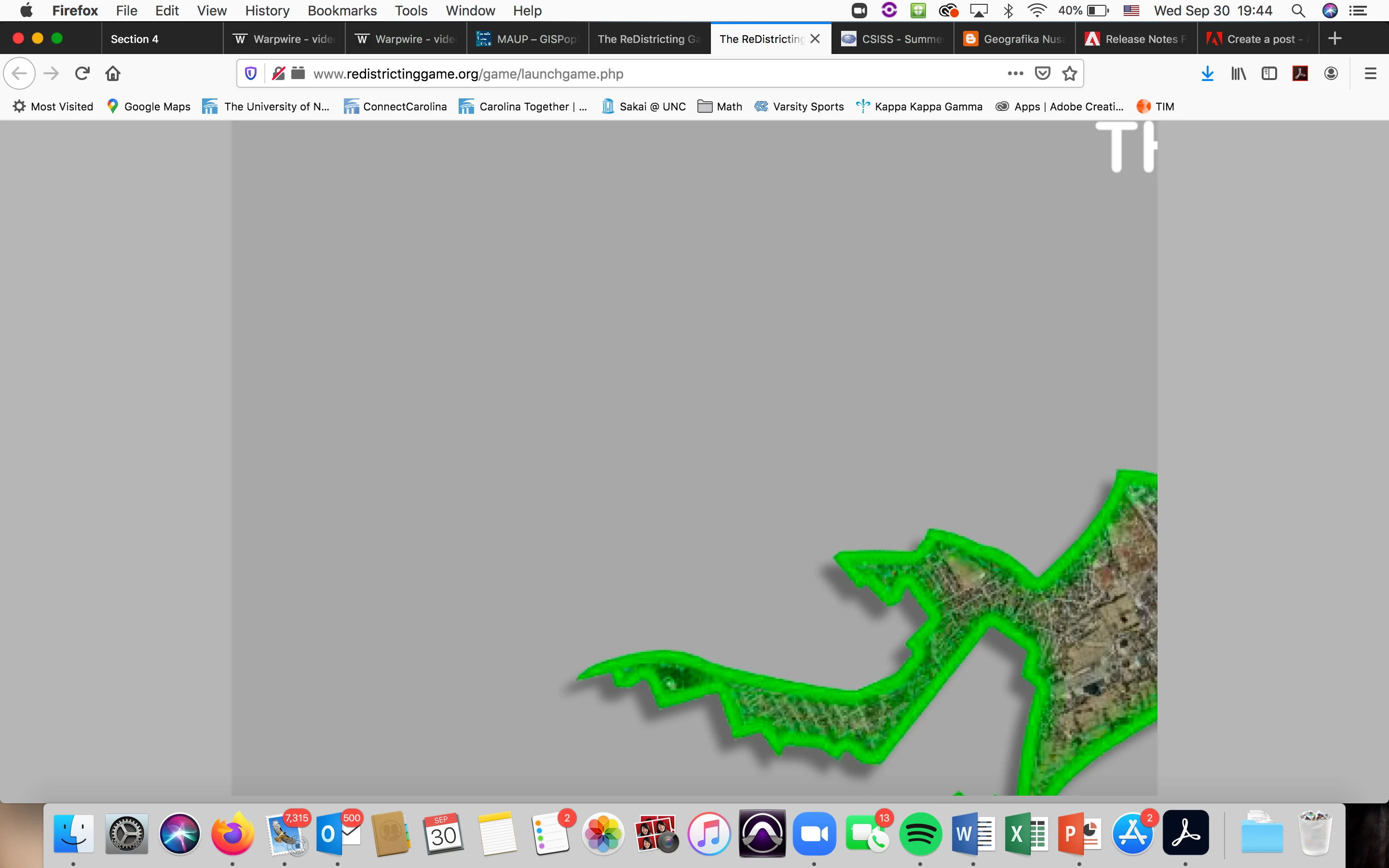Open the Bookmarks menu

(341, 10)
